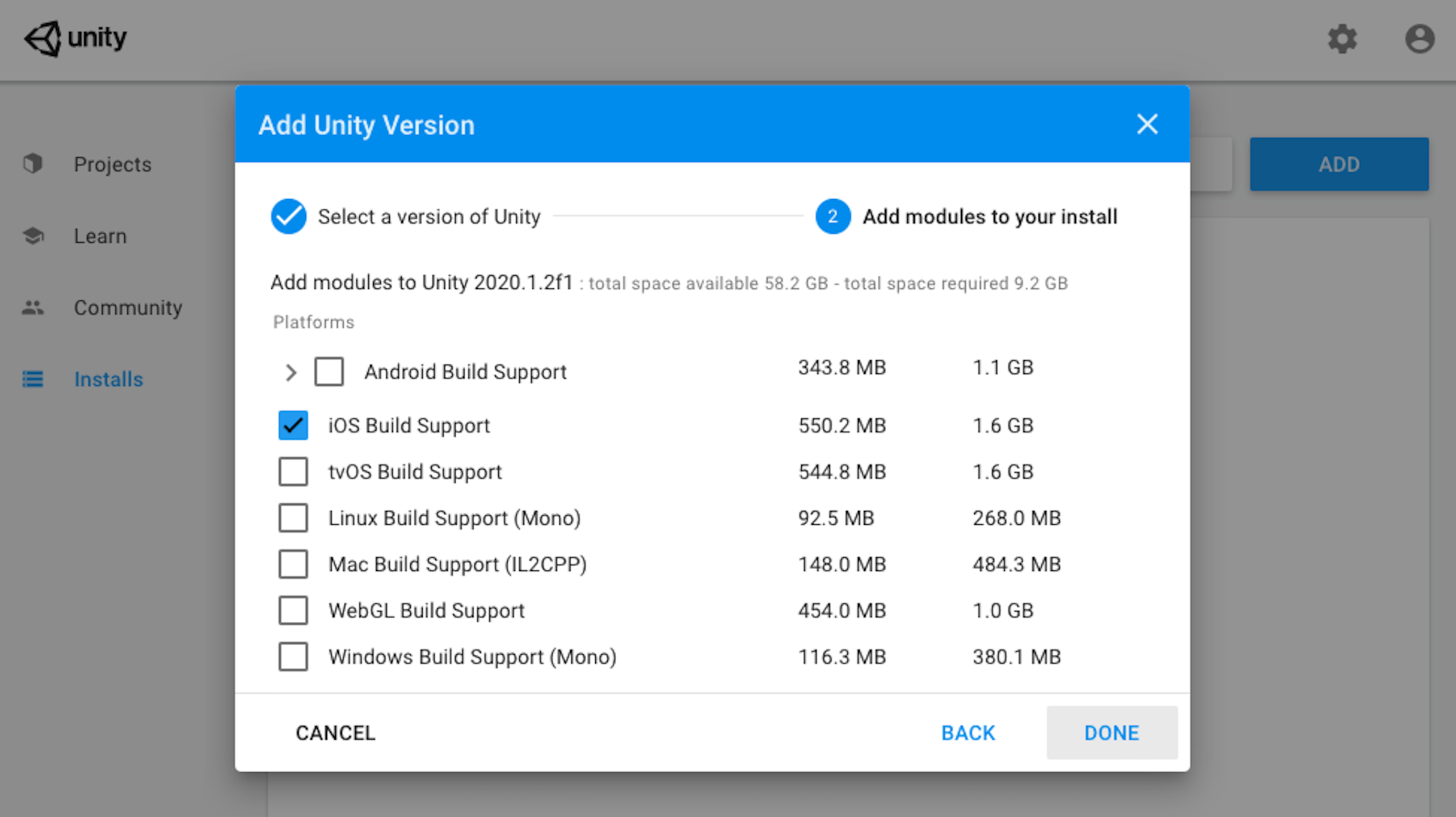Click the 'Windows Build Support (Mono)' label
Image resolution: width=1456 pixels, height=817 pixels.
(473, 656)
